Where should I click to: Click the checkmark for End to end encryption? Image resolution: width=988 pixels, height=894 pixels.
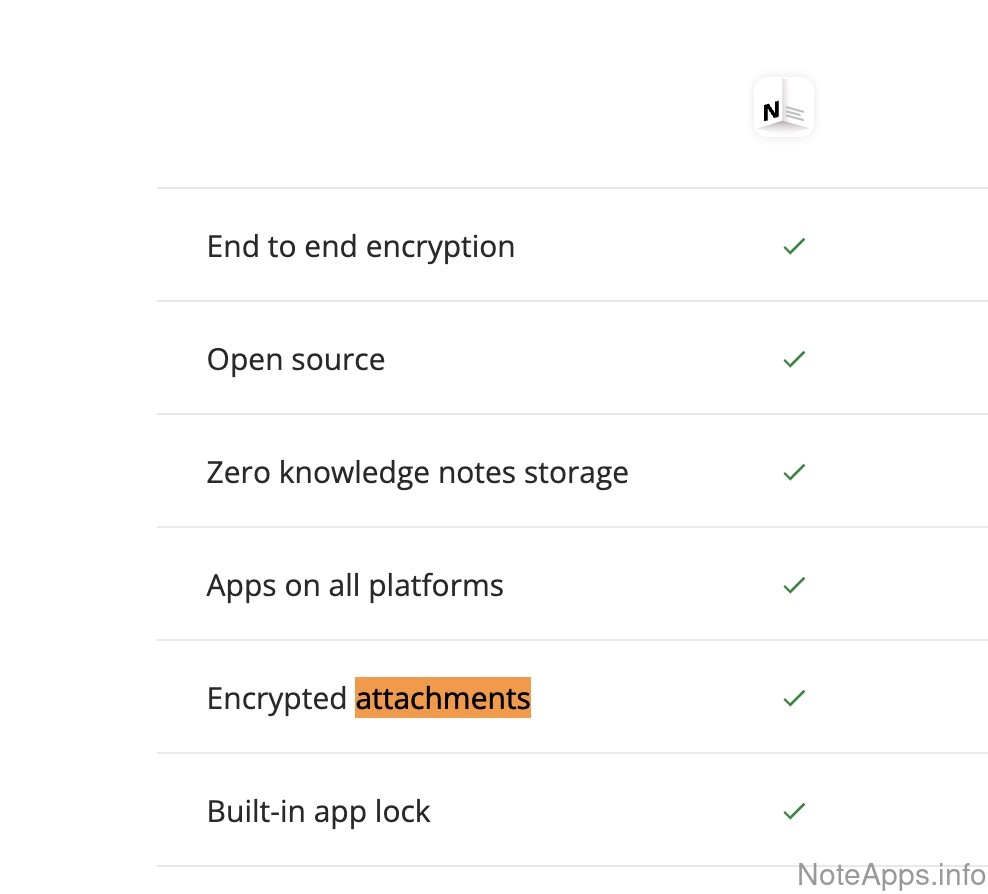coord(794,246)
